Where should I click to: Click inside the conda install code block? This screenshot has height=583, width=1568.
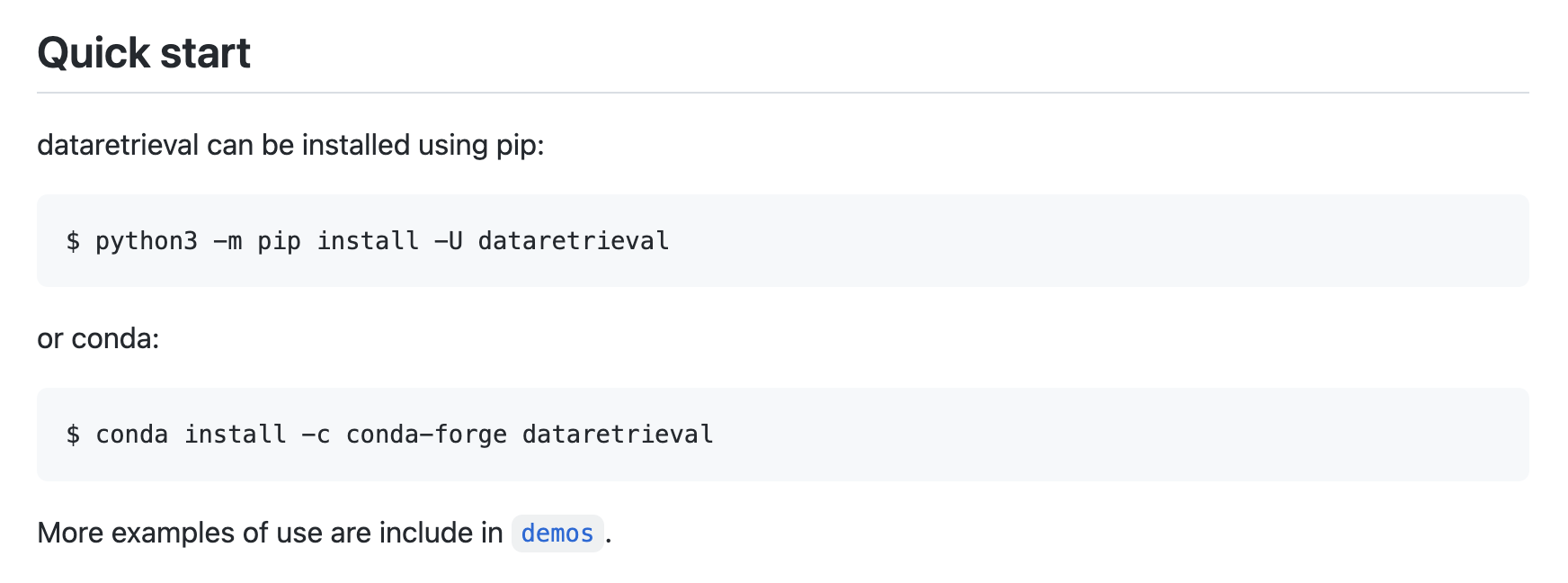(x=782, y=434)
